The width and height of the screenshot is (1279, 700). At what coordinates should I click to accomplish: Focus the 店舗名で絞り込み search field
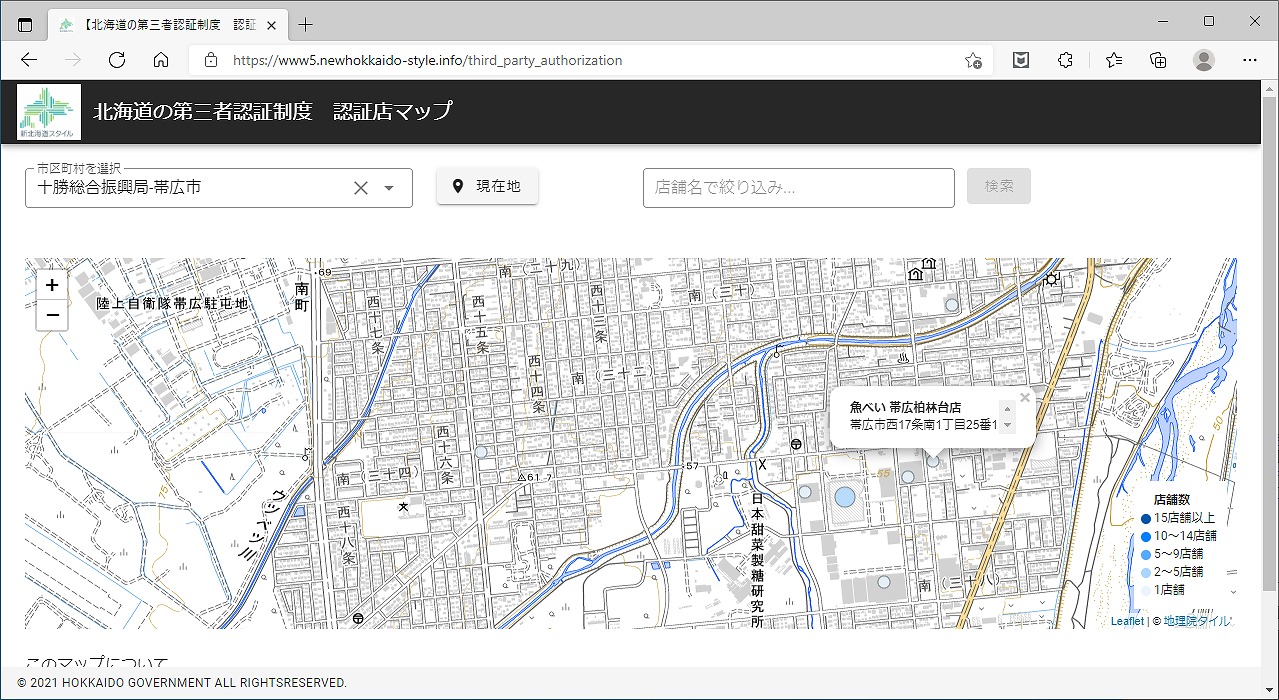point(798,188)
